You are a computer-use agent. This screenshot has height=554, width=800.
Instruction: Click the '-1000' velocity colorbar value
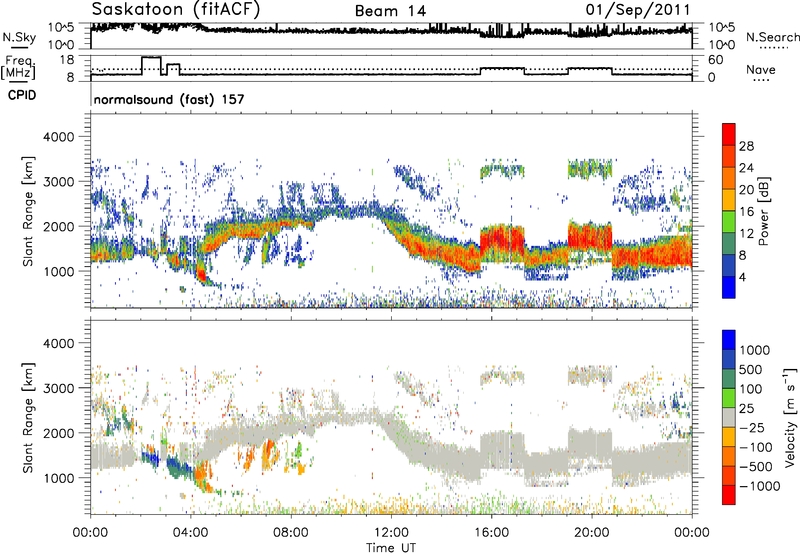pos(759,486)
